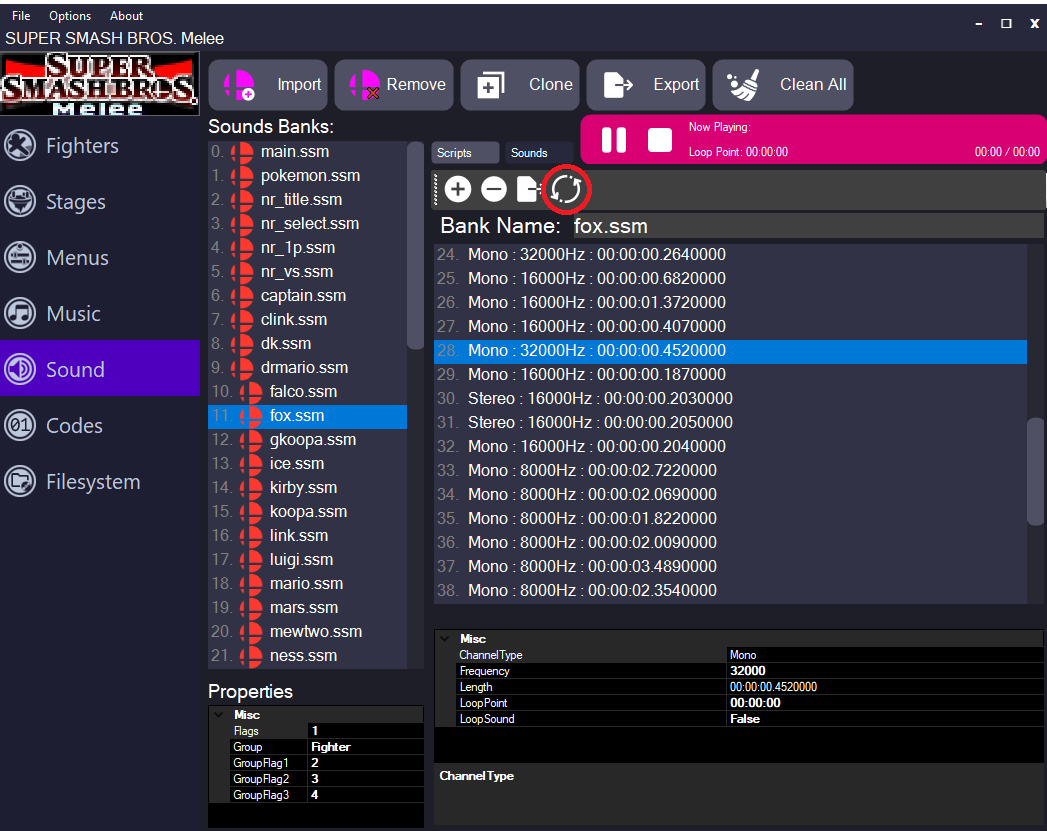Select dk.ssm sound bank
This screenshot has height=831, width=1047.
(308, 344)
